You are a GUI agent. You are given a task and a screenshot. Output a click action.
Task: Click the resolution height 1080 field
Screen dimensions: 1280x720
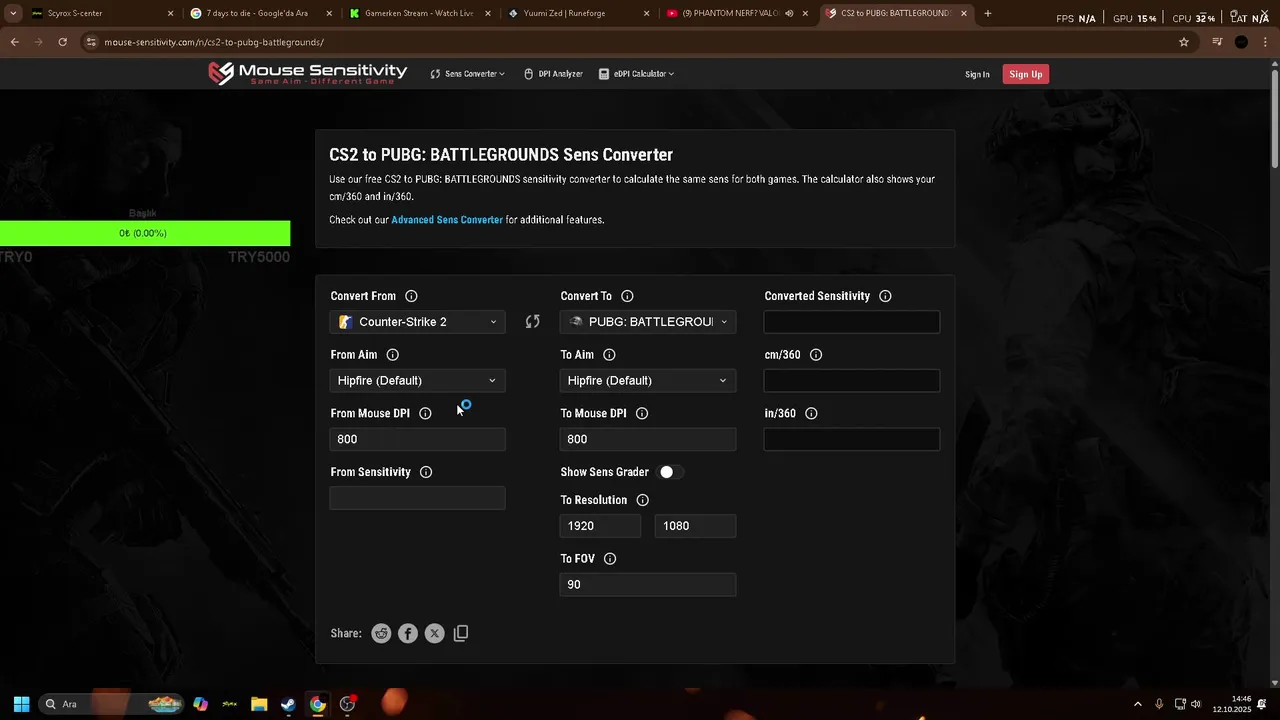click(x=695, y=526)
